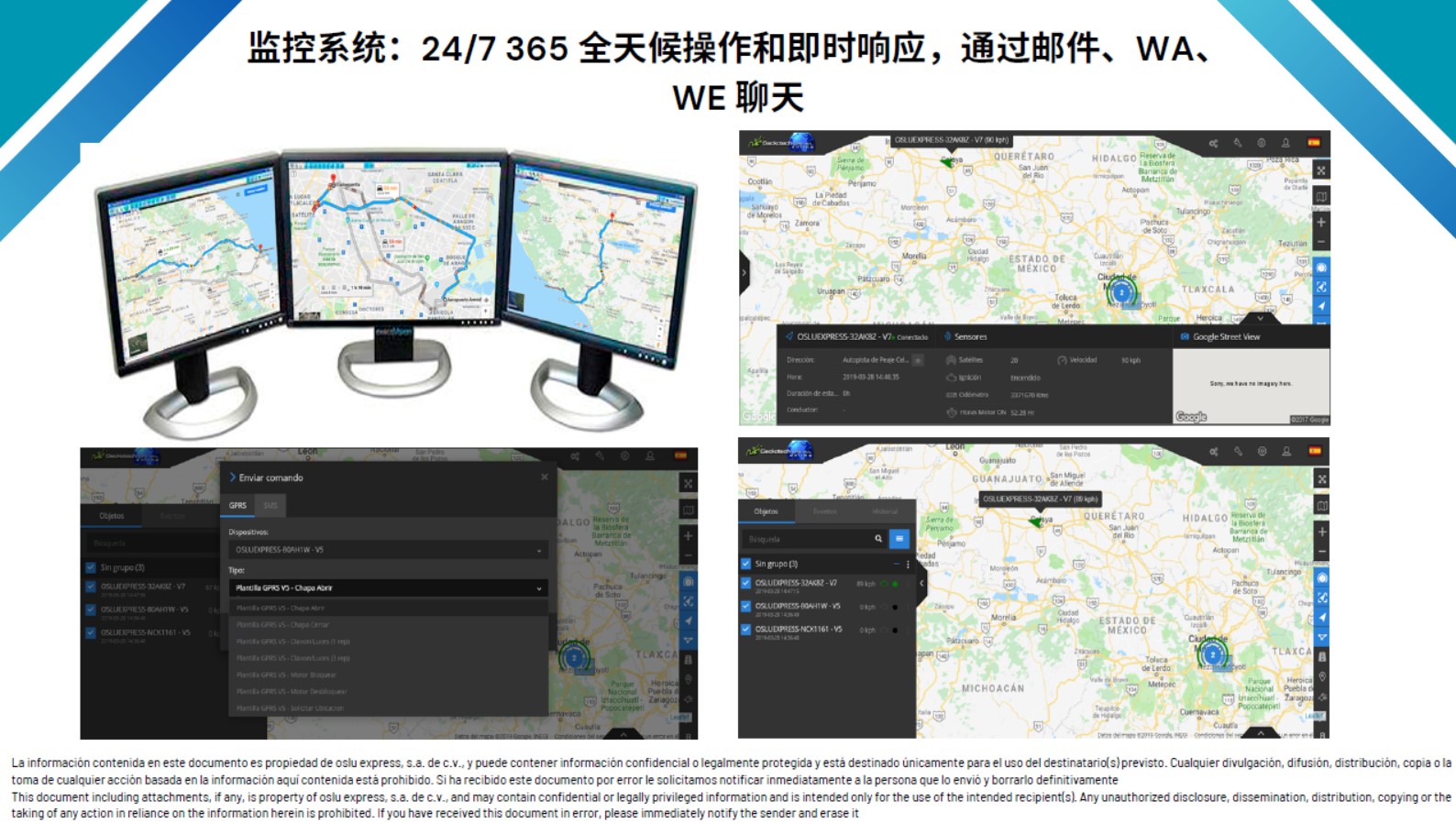
Task: Click the Spanish flag in Sensores panel screenshot
Action: pyautogui.click(x=1313, y=142)
